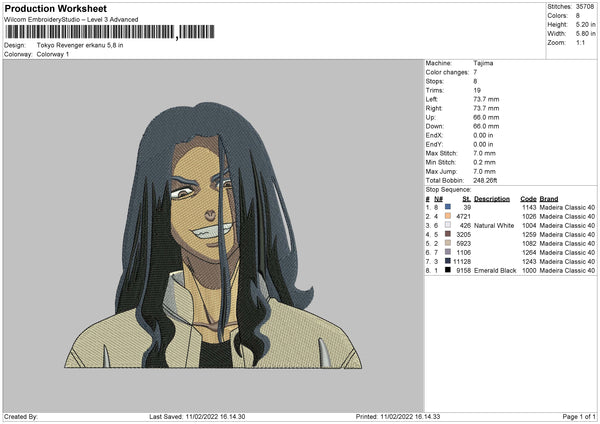Click the Created By label
Viewport: 600px width, 424px height.
(21, 417)
